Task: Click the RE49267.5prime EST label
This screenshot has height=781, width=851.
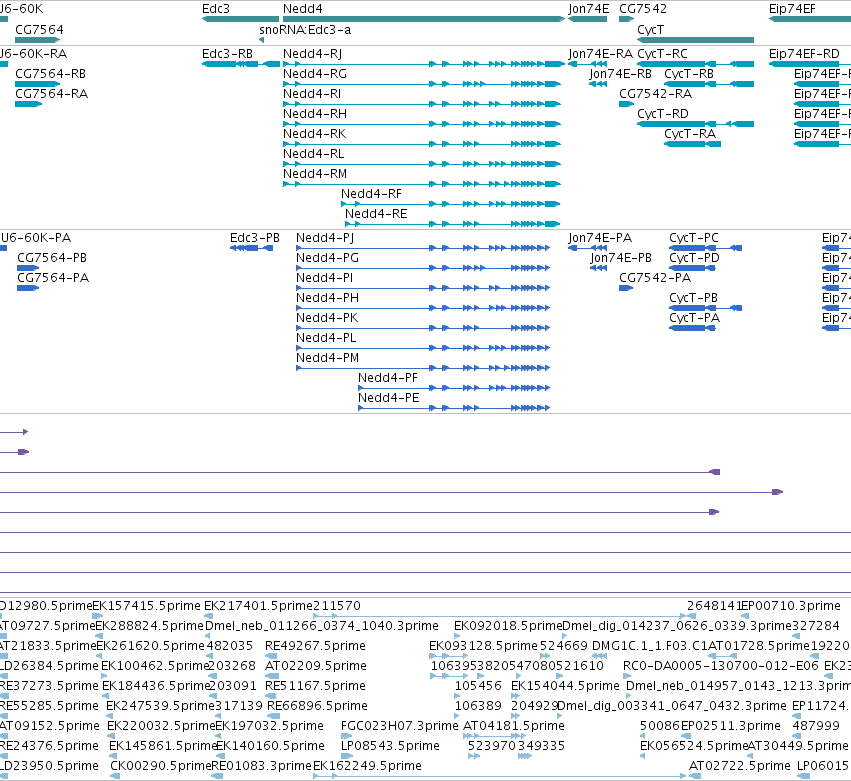Action: pos(315,646)
